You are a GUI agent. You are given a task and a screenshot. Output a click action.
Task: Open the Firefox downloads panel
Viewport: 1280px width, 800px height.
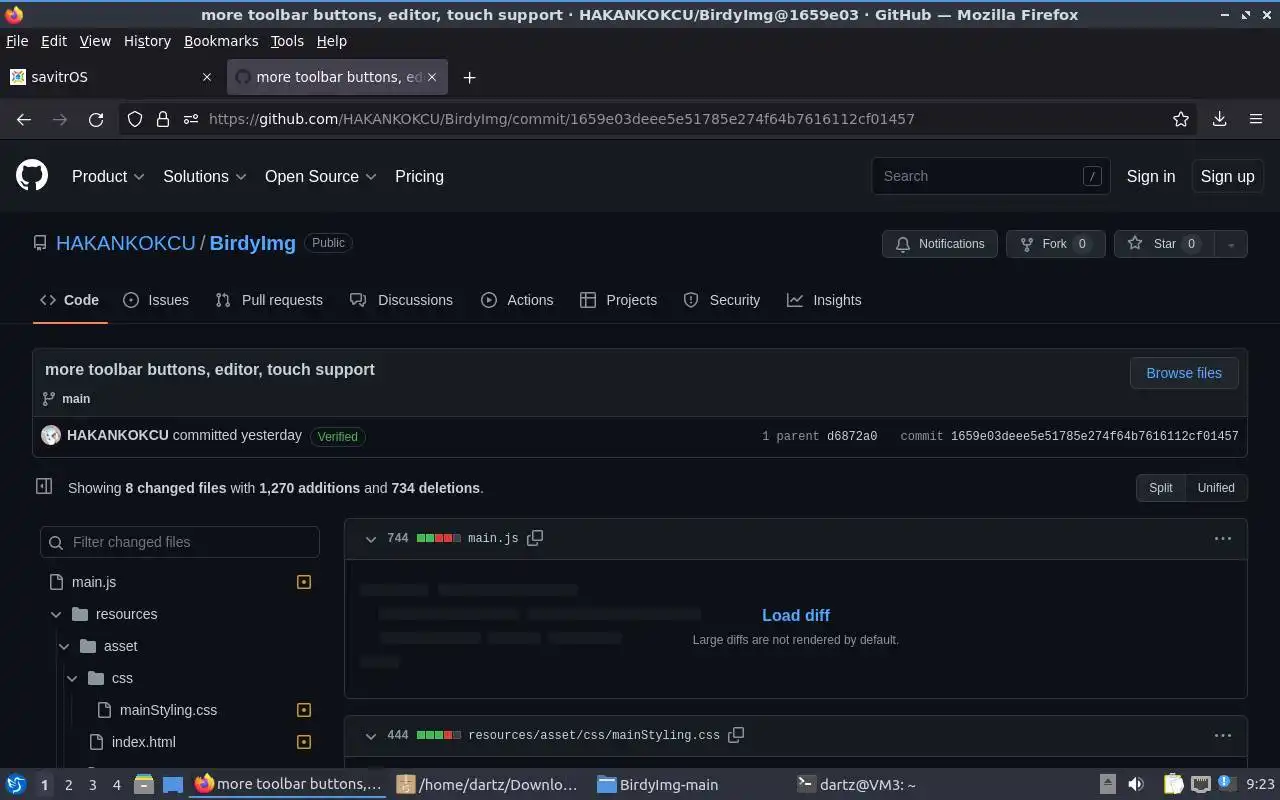click(1220, 119)
